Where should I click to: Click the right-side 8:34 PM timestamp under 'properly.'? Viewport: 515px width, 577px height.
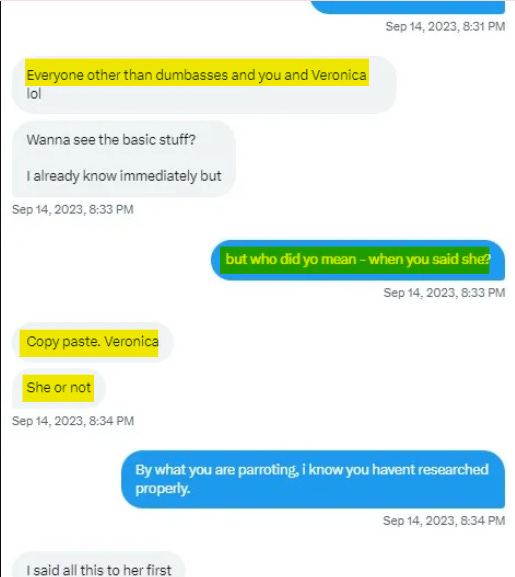[x=444, y=520]
